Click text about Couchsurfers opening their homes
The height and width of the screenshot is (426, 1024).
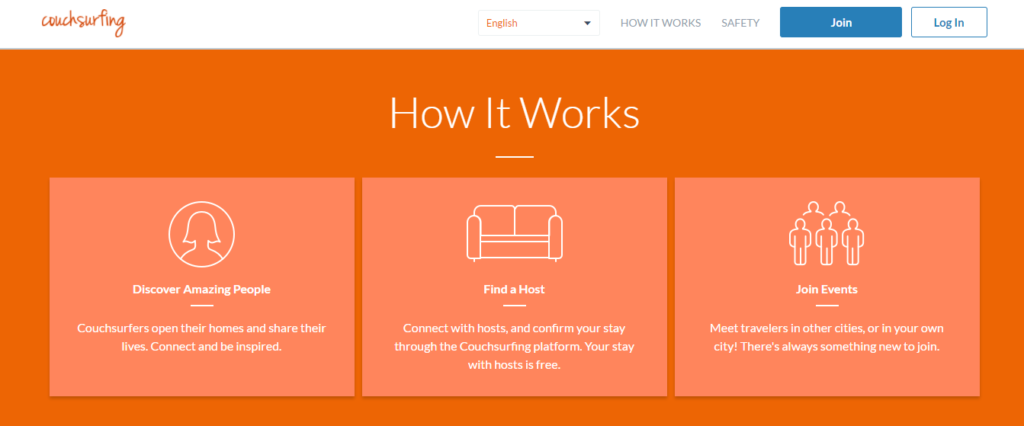[202, 337]
